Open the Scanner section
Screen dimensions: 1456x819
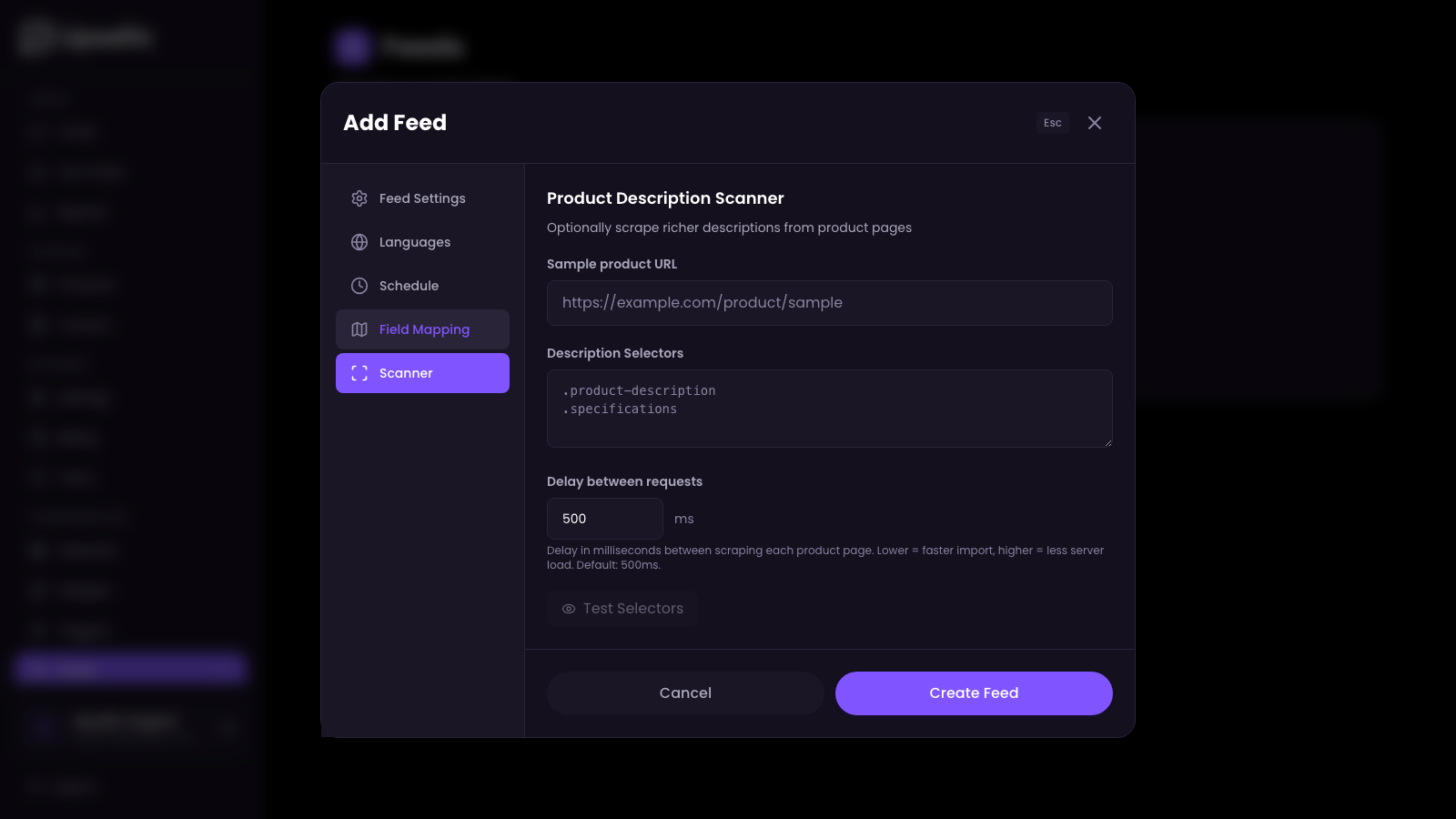click(422, 373)
